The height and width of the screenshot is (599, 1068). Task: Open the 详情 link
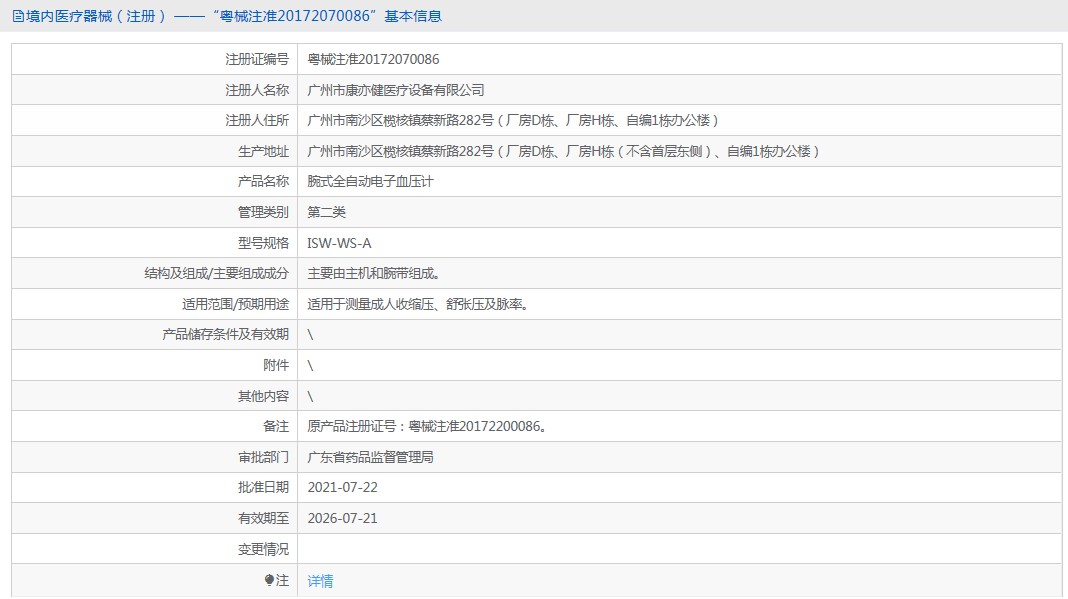coord(320,581)
